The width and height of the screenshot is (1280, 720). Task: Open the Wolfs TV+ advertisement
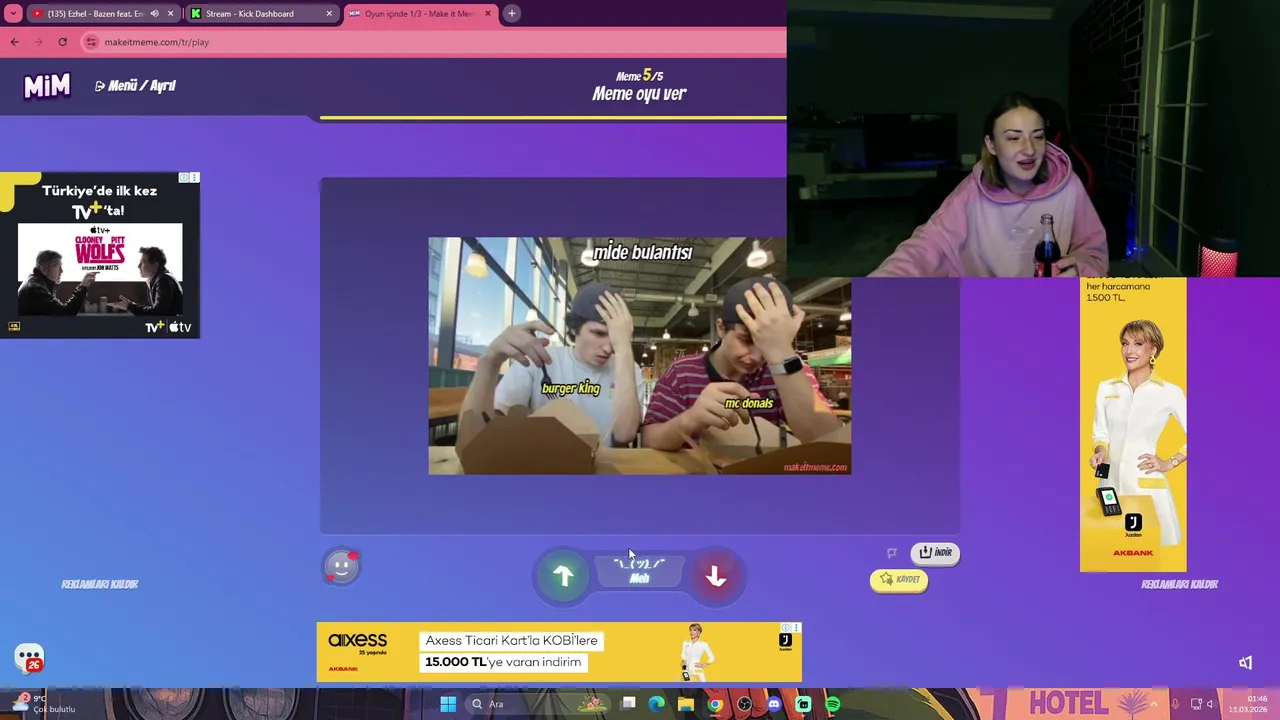pos(100,255)
